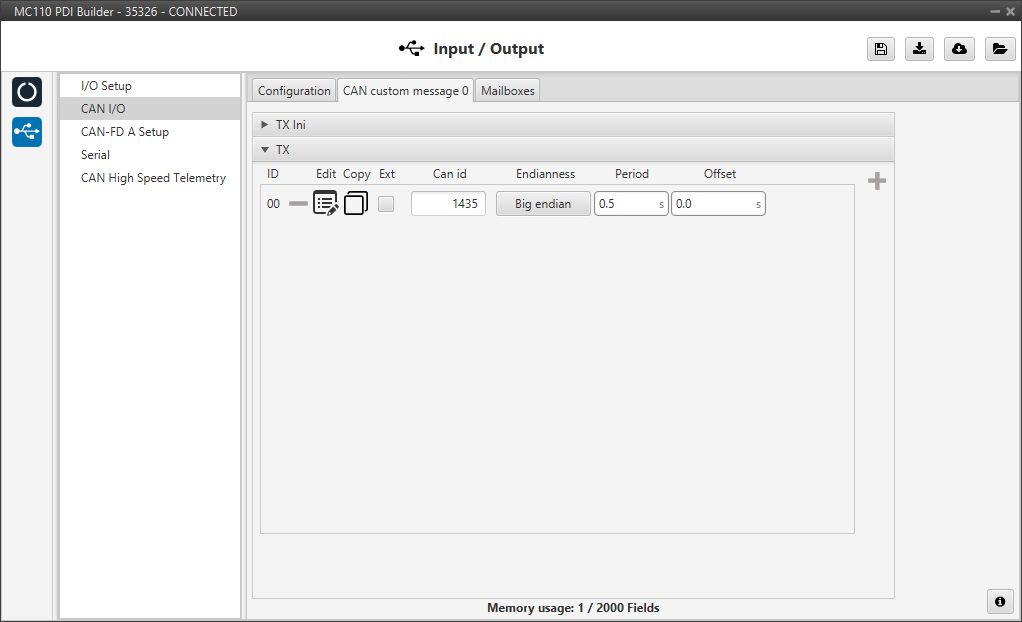Select the USB Input/Output sidebar icon

[27, 132]
